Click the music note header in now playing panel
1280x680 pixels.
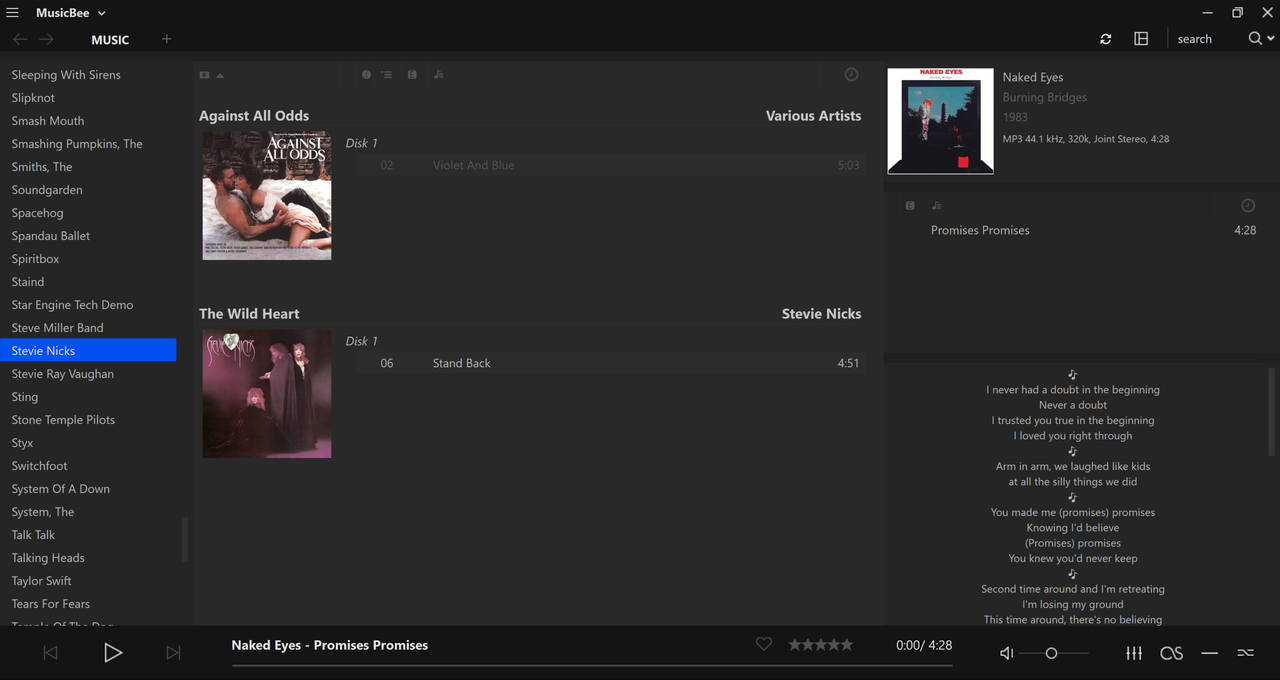[937, 205]
